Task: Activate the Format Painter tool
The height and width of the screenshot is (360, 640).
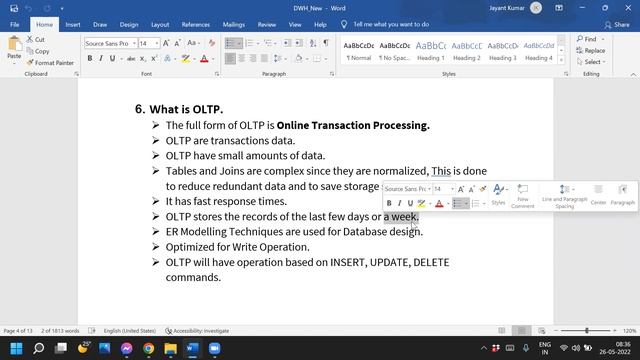Action: (50, 63)
